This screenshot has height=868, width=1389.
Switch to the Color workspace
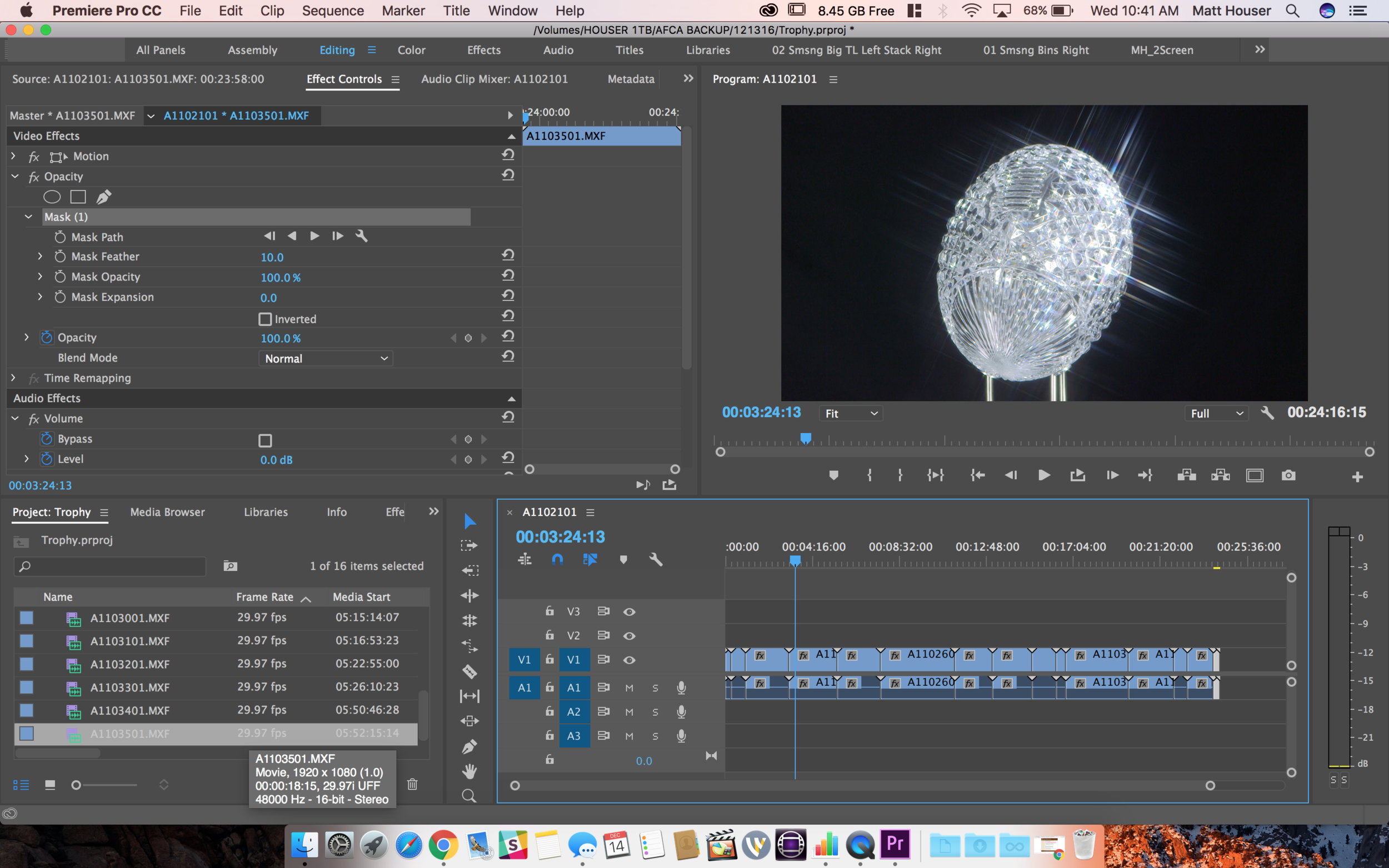[x=411, y=50]
